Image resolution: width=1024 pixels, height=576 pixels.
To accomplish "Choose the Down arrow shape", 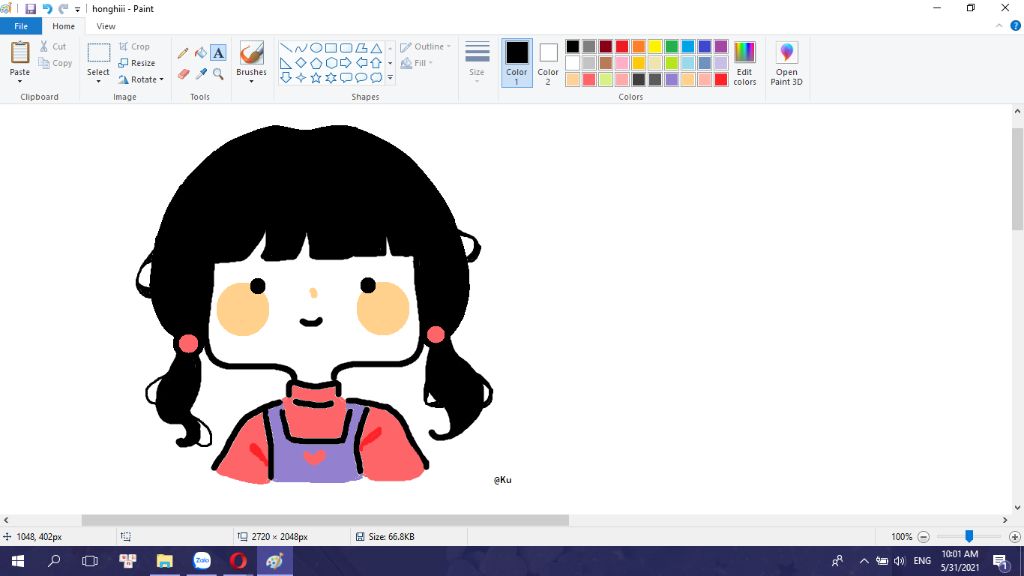I will click(285, 78).
